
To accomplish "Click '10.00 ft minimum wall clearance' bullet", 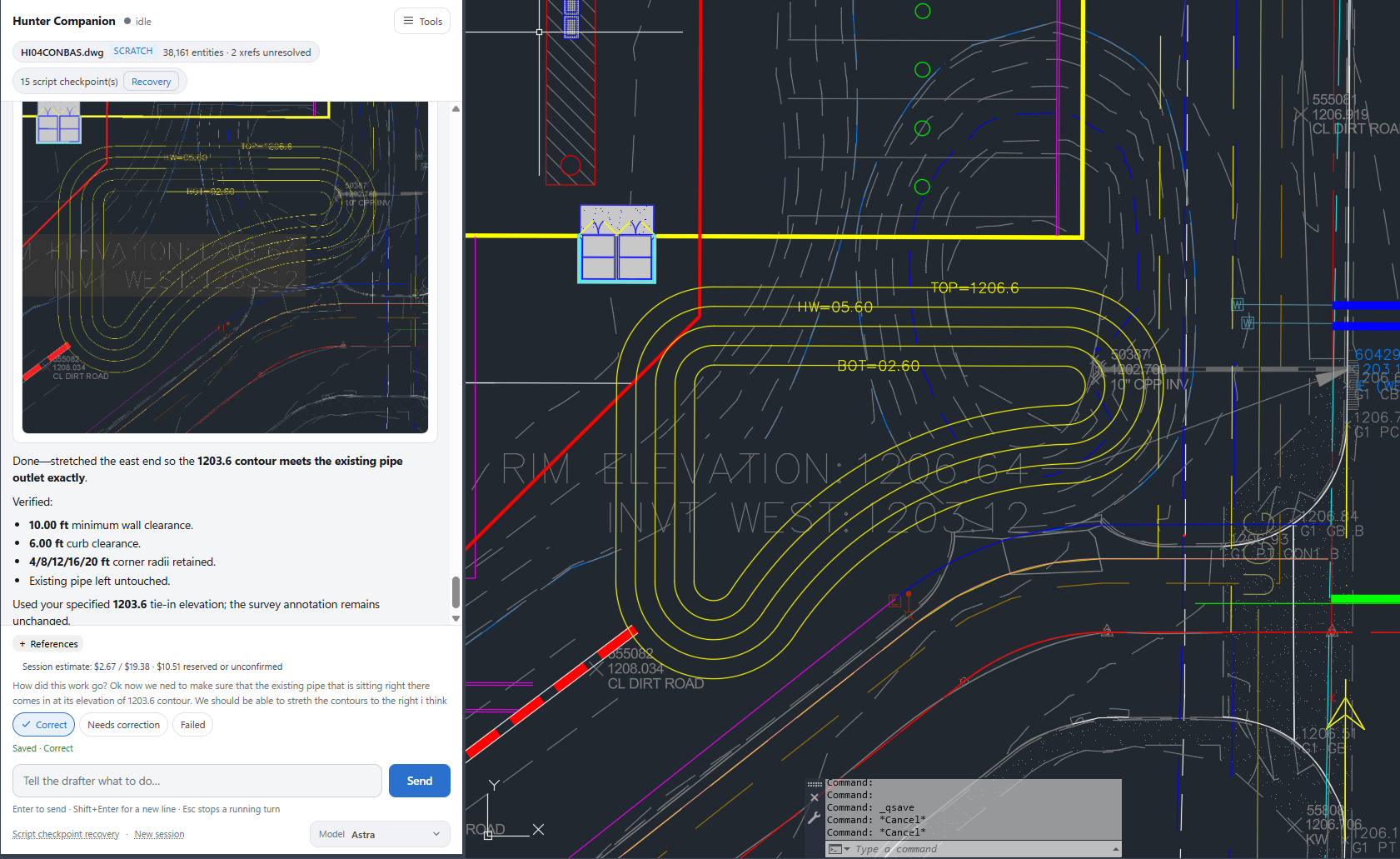I will click(111, 525).
